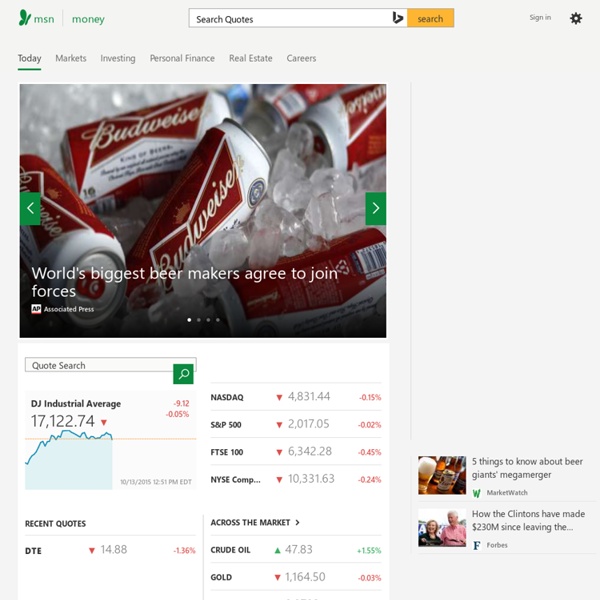The image size is (600, 600).
Task: Click the Sign in link
Action: [x=540, y=17]
